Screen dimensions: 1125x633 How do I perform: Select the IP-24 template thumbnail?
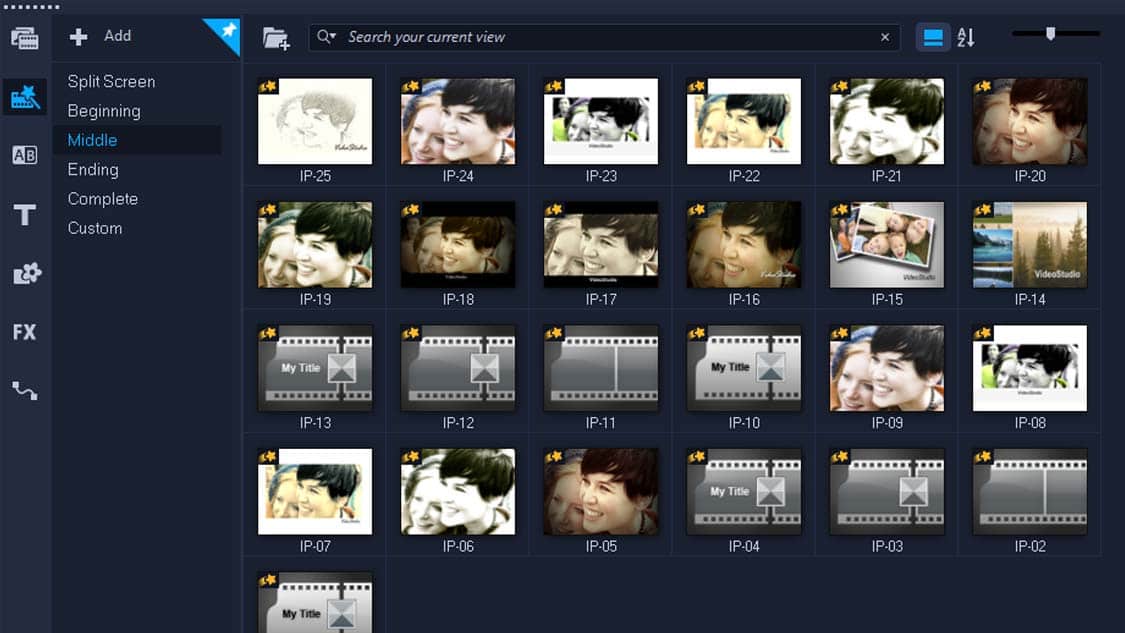coord(458,121)
